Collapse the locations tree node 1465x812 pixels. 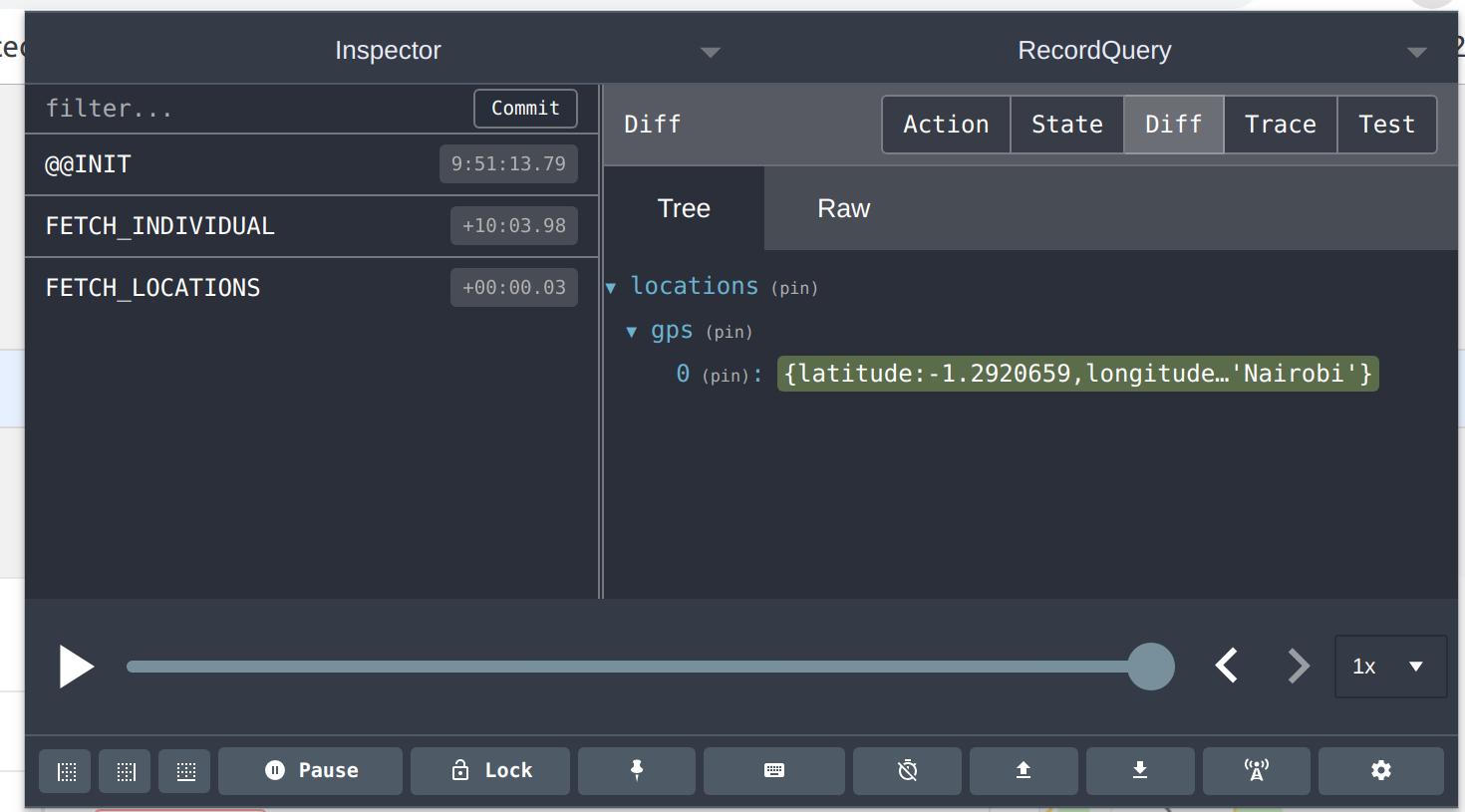click(611, 287)
